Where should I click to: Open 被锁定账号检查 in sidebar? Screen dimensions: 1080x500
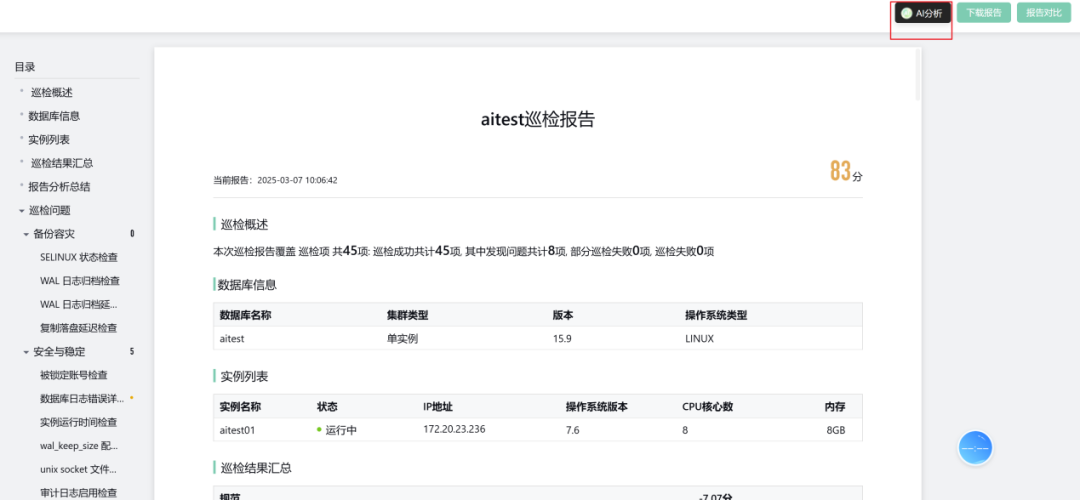[73, 375]
